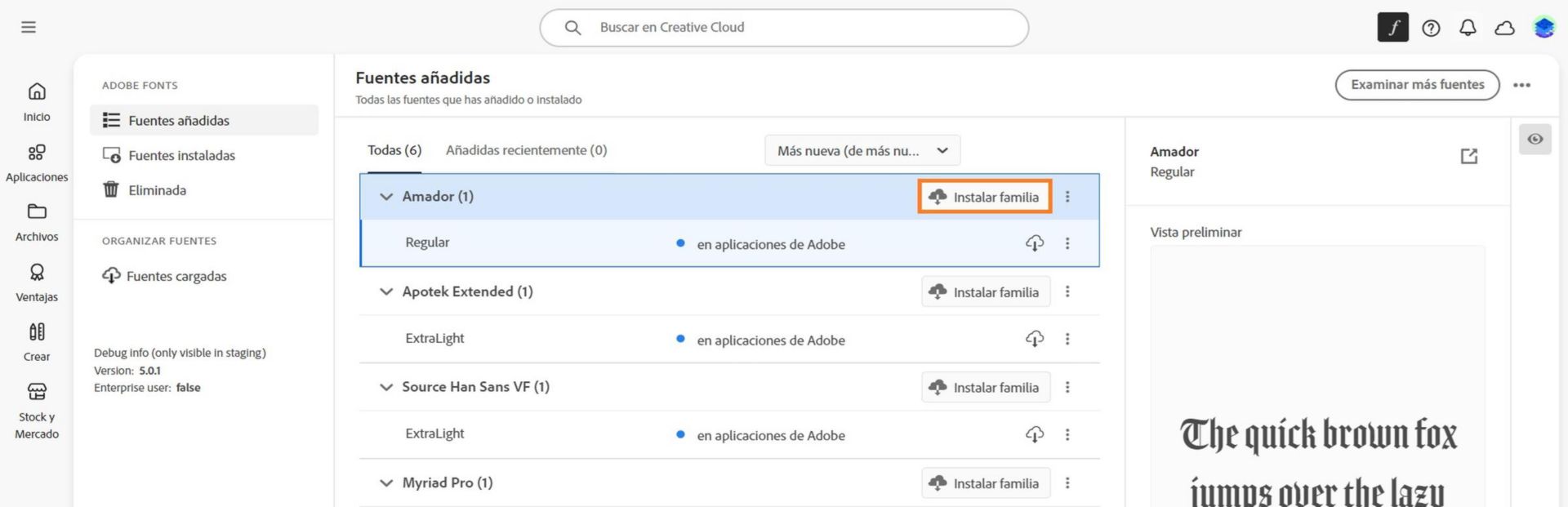This screenshot has width=1568, height=507.
Task: Open Ventajas in sidebar
Action: pos(37,282)
